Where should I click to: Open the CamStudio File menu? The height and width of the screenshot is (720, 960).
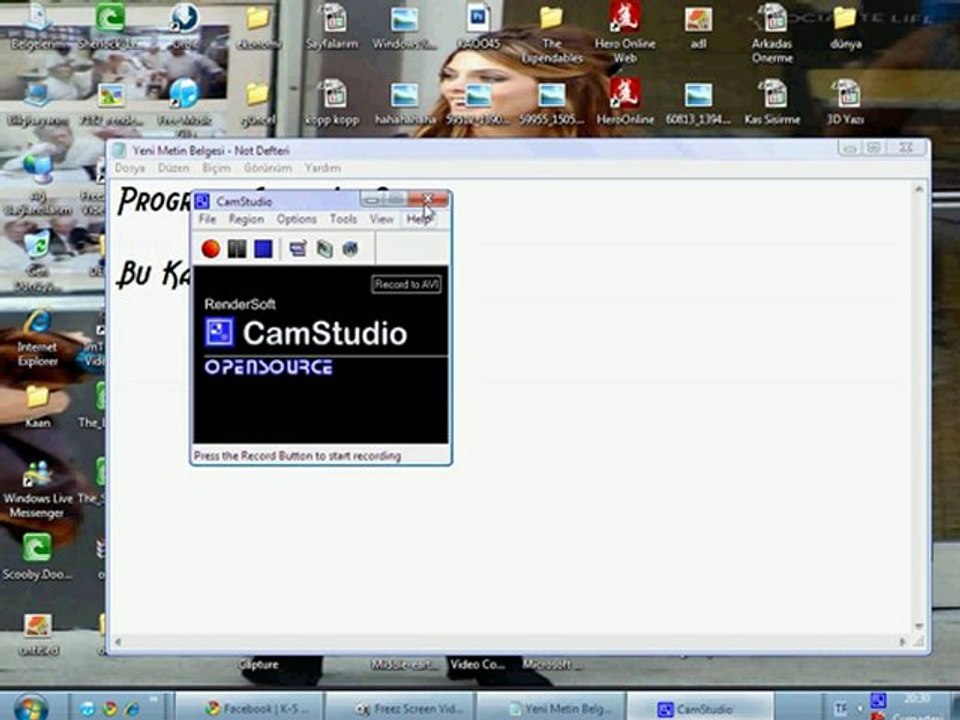tap(207, 219)
